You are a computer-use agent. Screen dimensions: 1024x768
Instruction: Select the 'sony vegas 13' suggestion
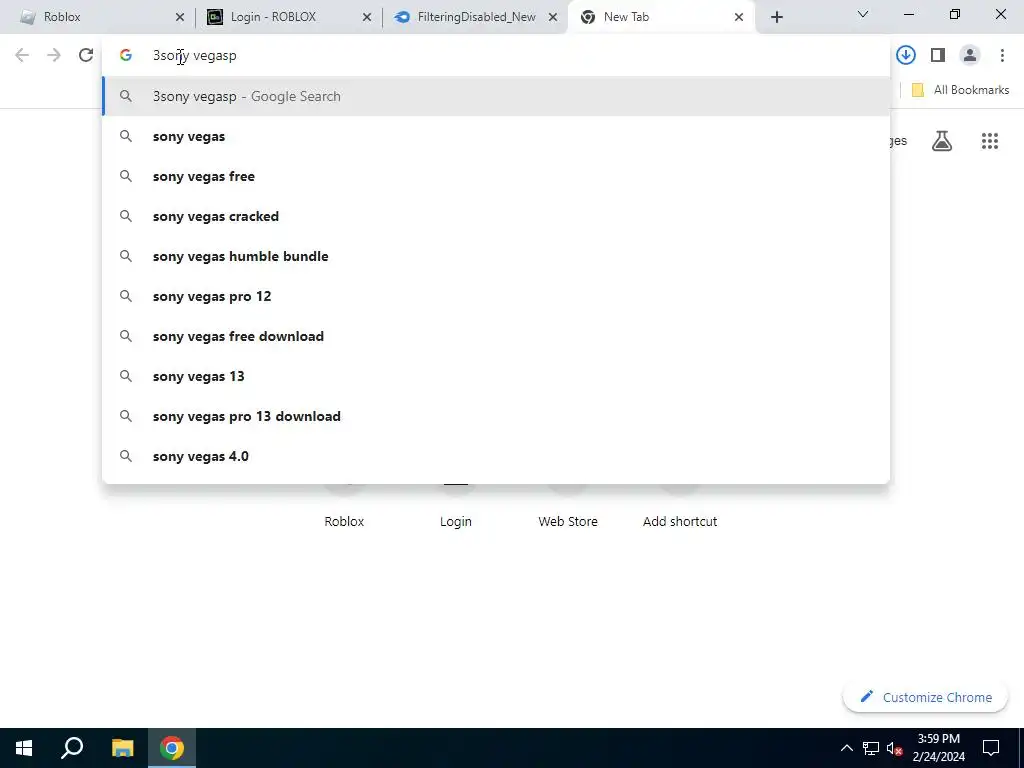[x=496, y=376]
